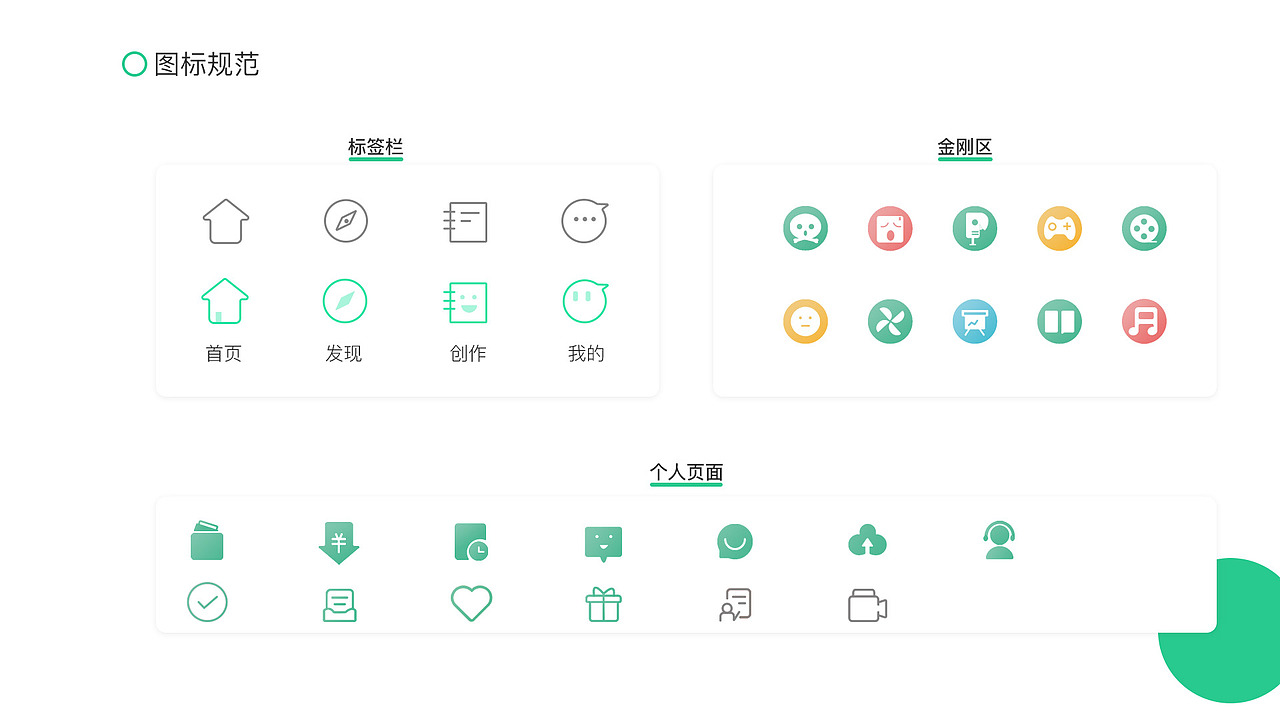
Task: Click the cloud upload icon
Action: [867, 541]
